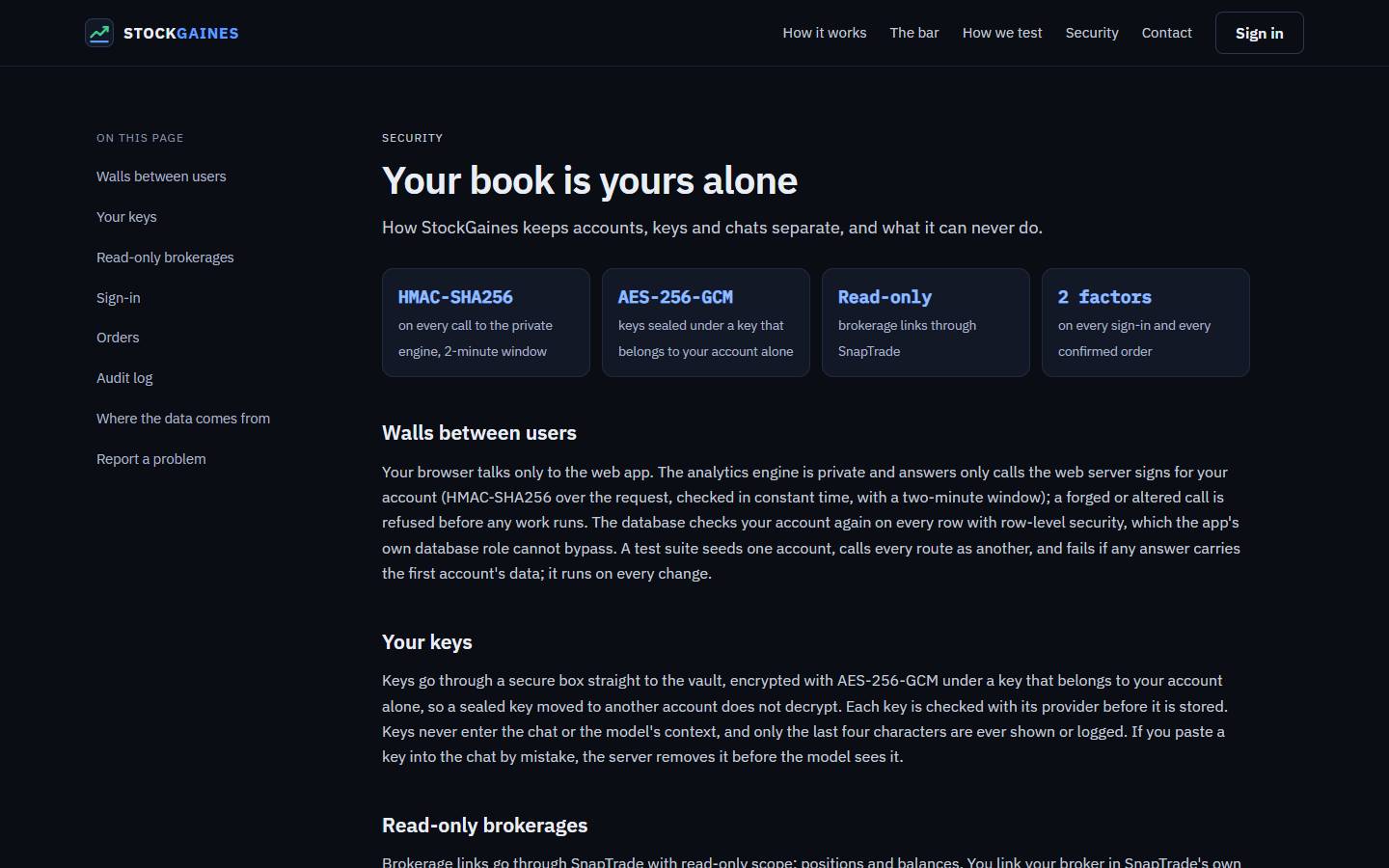The width and height of the screenshot is (1389, 868).
Task: Click the subtitle starting 'How StockGaines keeps accounts'
Action: pyautogui.click(x=712, y=228)
